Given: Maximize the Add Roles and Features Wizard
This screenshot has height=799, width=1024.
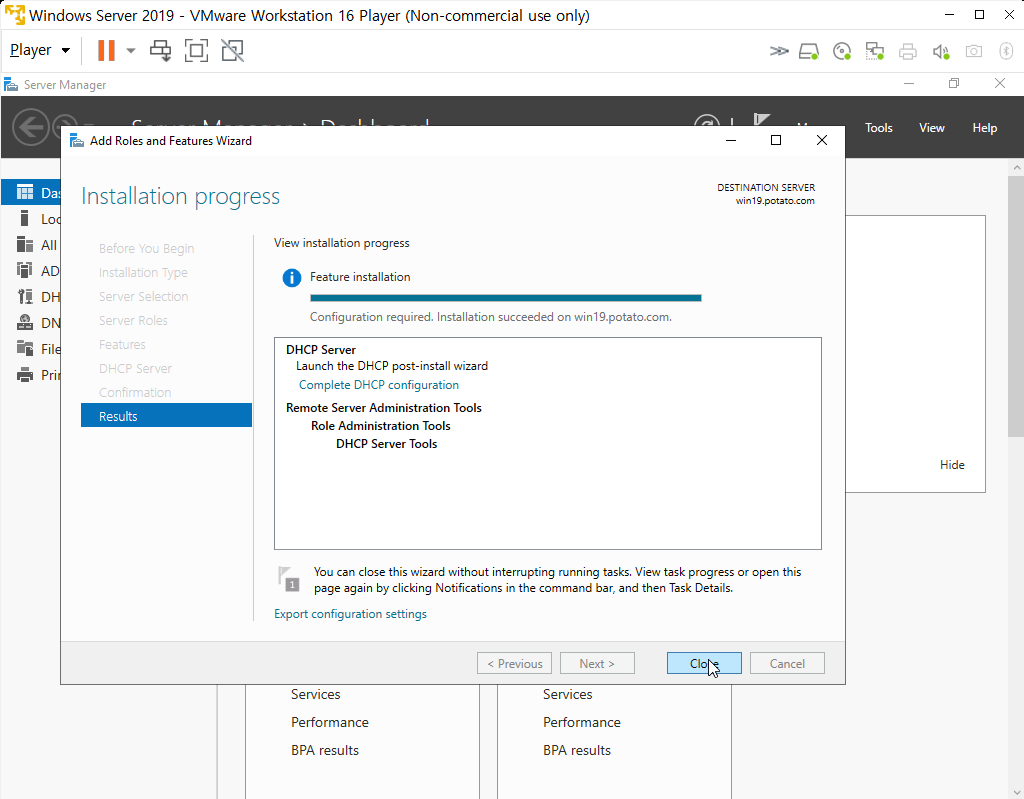Looking at the screenshot, I should [776, 140].
